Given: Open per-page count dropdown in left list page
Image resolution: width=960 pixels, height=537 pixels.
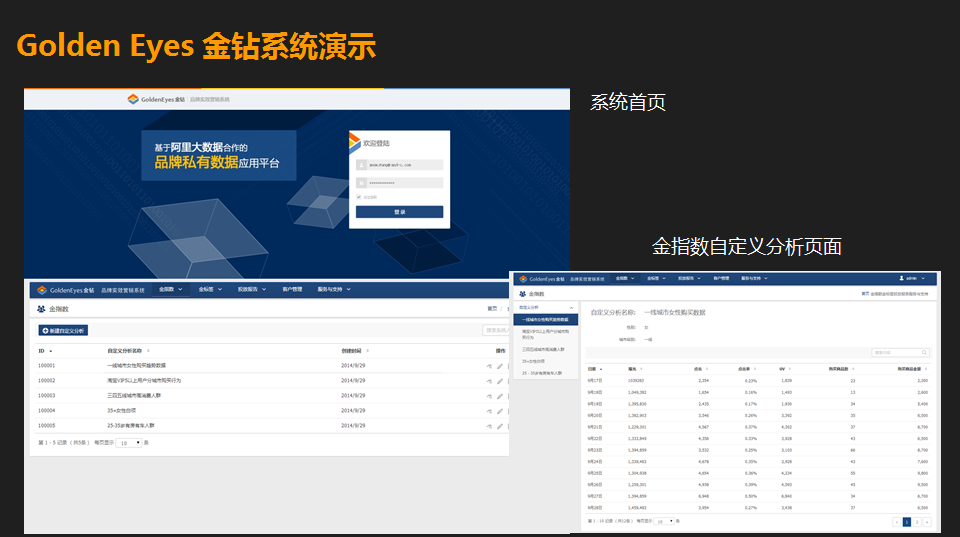Looking at the screenshot, I should tap(129, 443).
